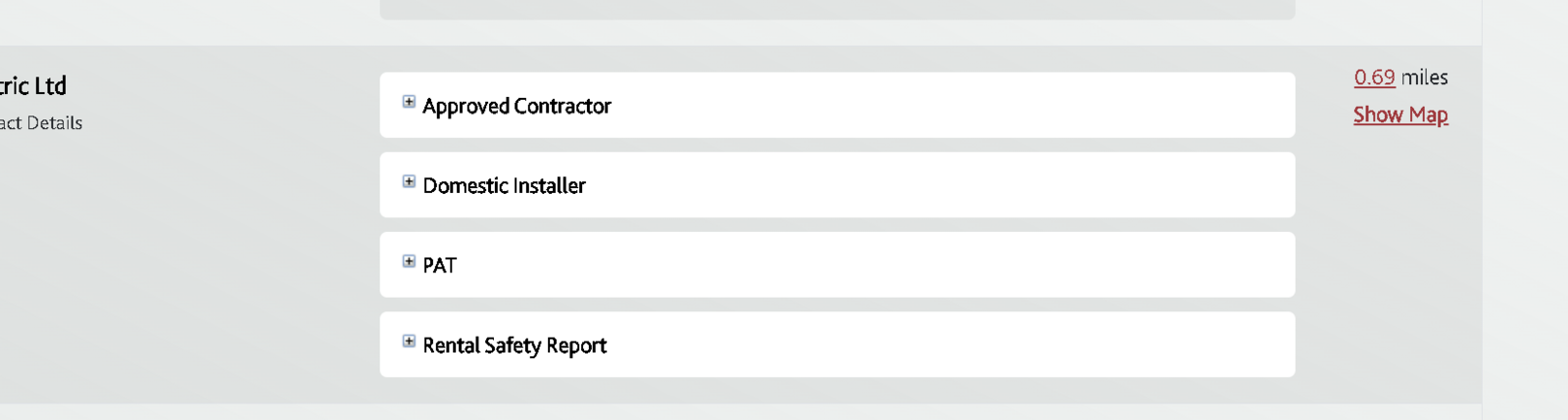Expand the Approved Contractor plus icon

click(409, 102)
